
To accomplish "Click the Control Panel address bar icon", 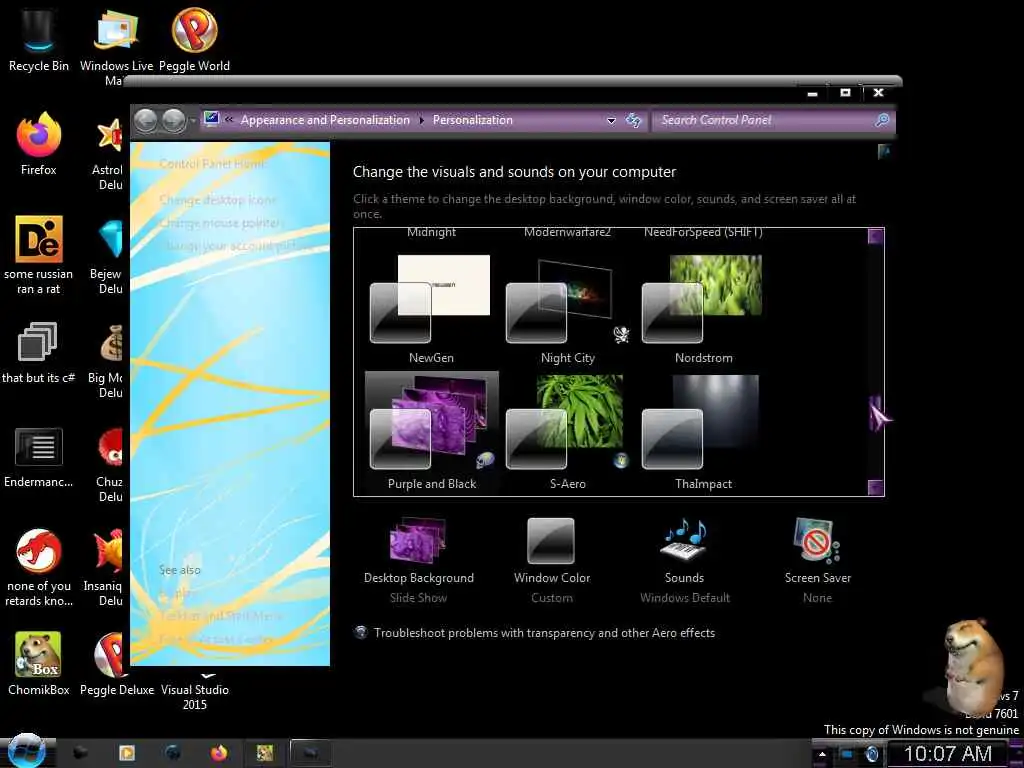I will pos(211,119).
